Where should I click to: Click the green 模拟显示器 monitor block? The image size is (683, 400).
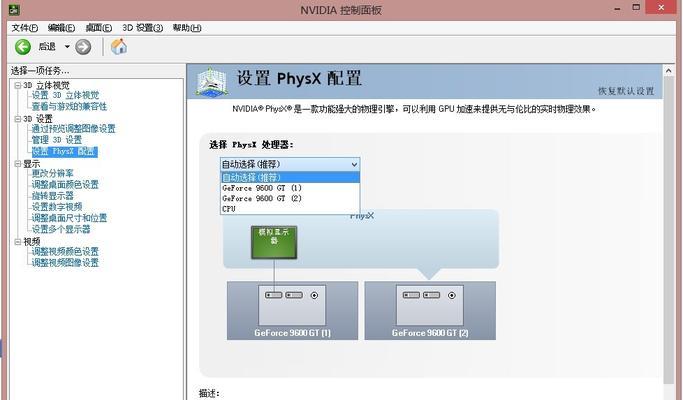pos(274,242)
